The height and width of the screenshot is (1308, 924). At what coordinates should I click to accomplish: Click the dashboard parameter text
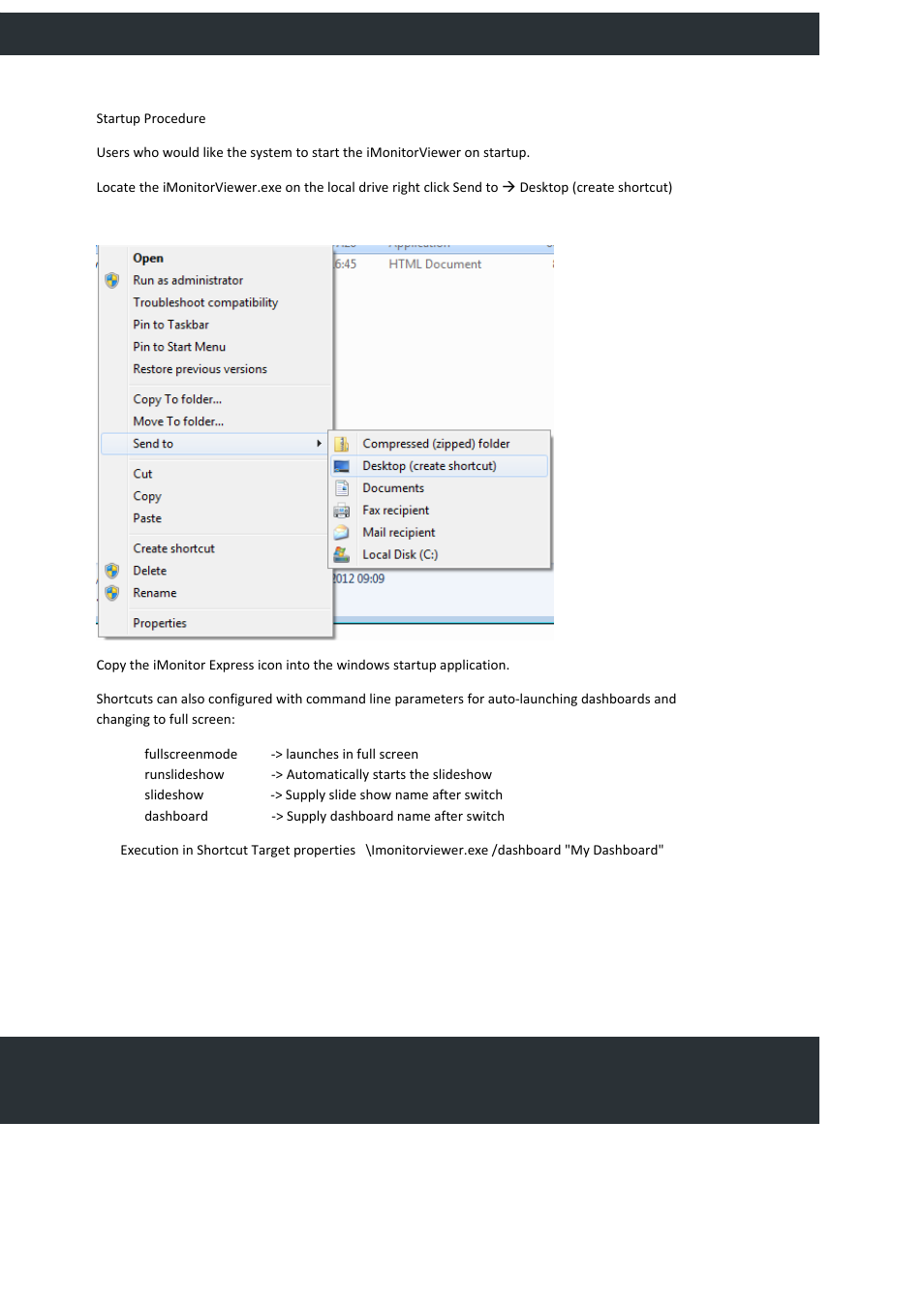[176, 817]
